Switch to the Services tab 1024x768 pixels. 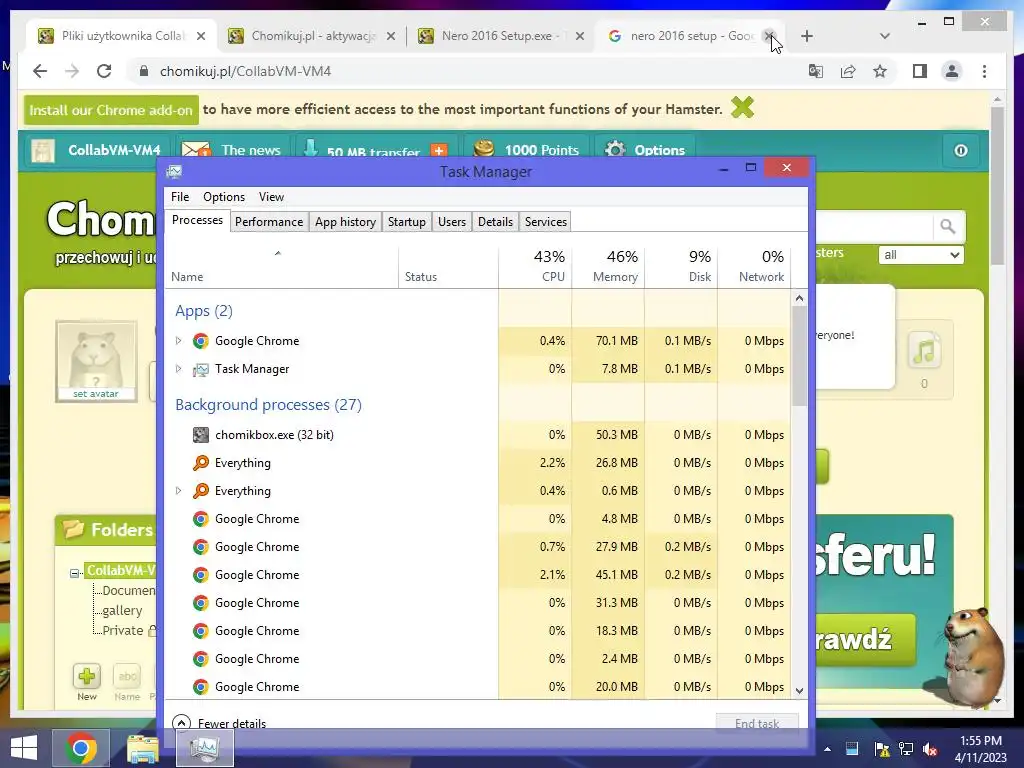click(545, 221)
